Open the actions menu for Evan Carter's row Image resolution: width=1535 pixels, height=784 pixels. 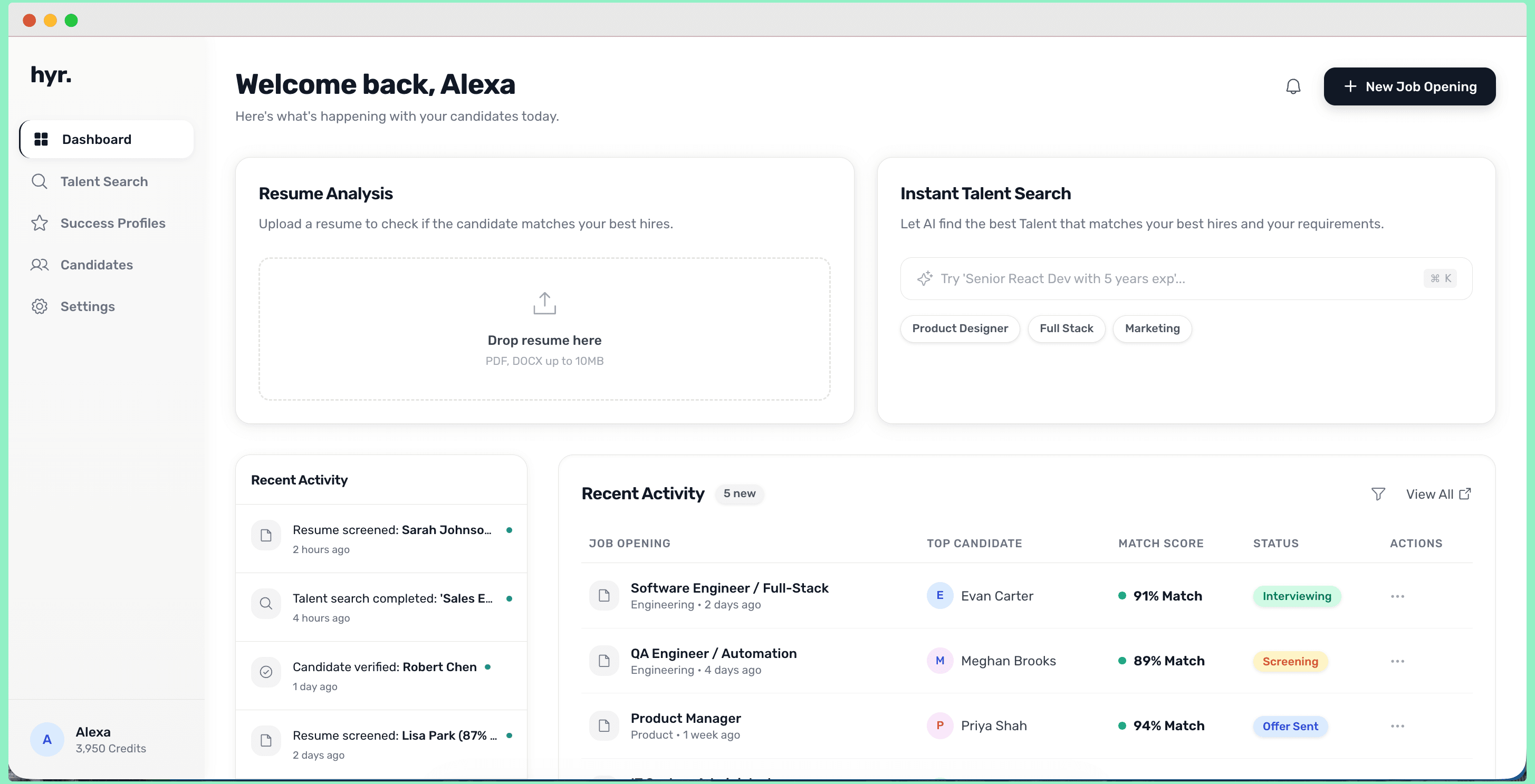click(x=1398, y=596)
